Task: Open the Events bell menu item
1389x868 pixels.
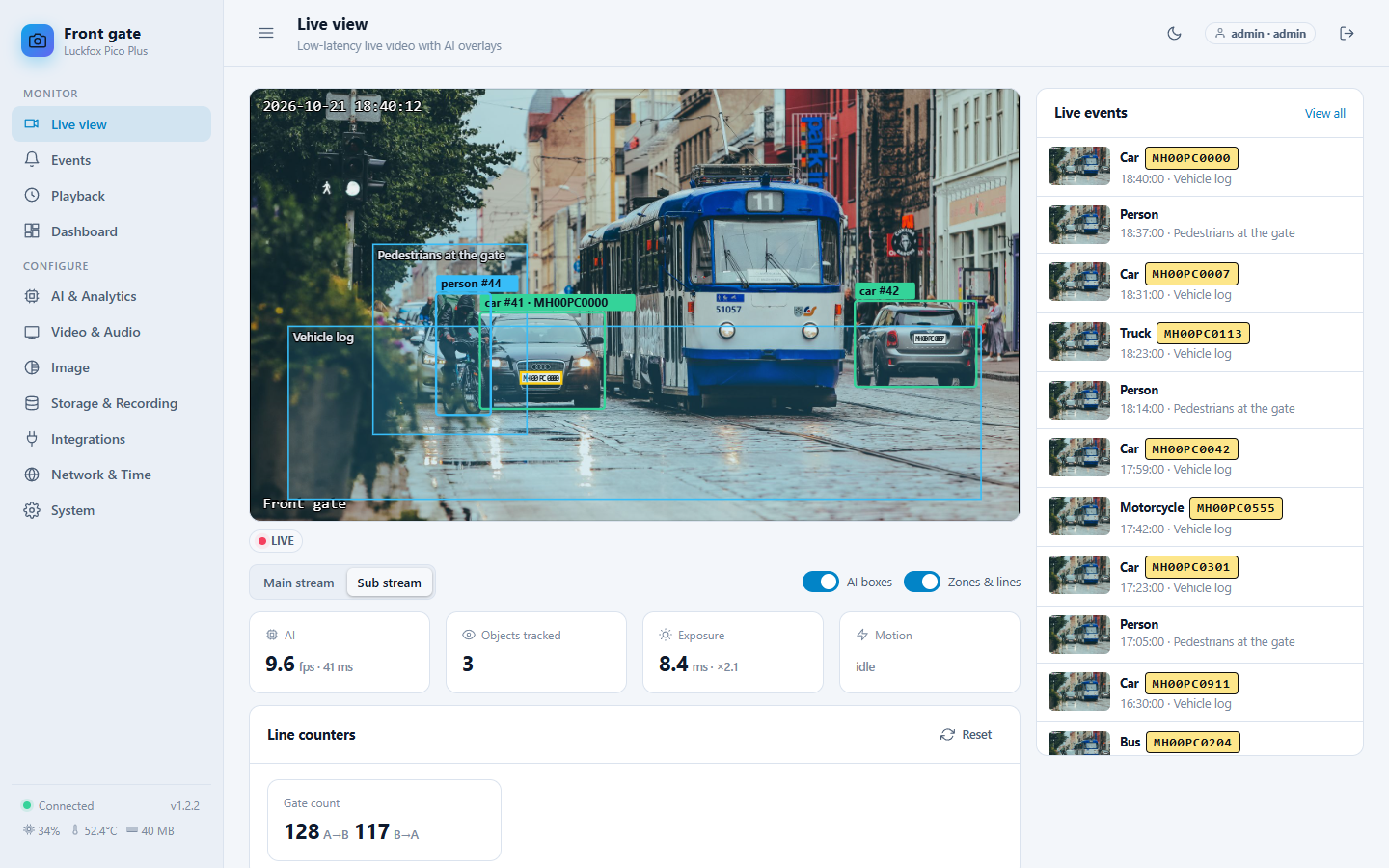Action: point(111,160)
